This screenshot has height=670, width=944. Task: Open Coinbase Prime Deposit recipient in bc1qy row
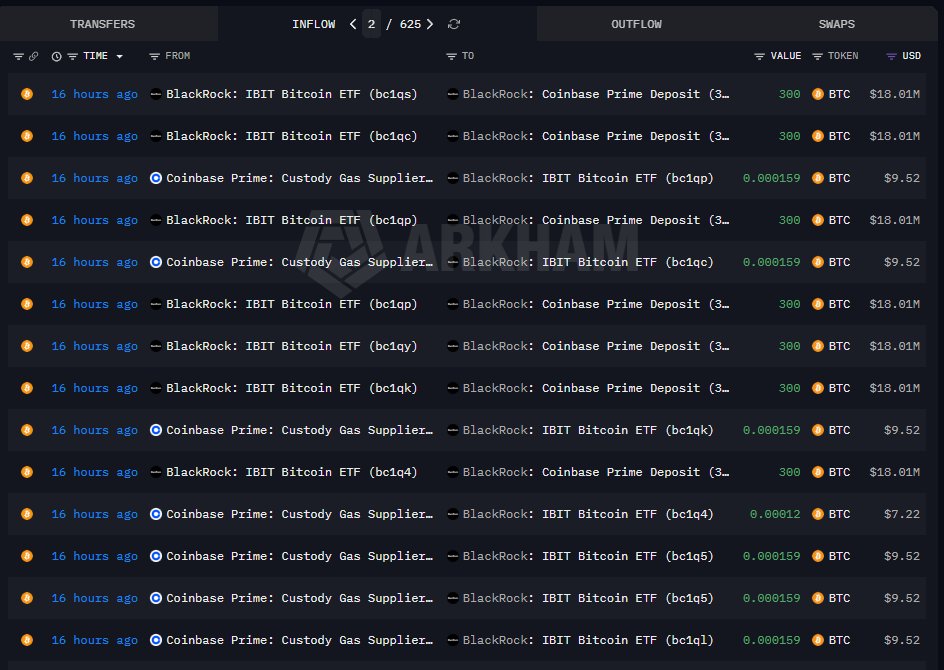[596, 346]
